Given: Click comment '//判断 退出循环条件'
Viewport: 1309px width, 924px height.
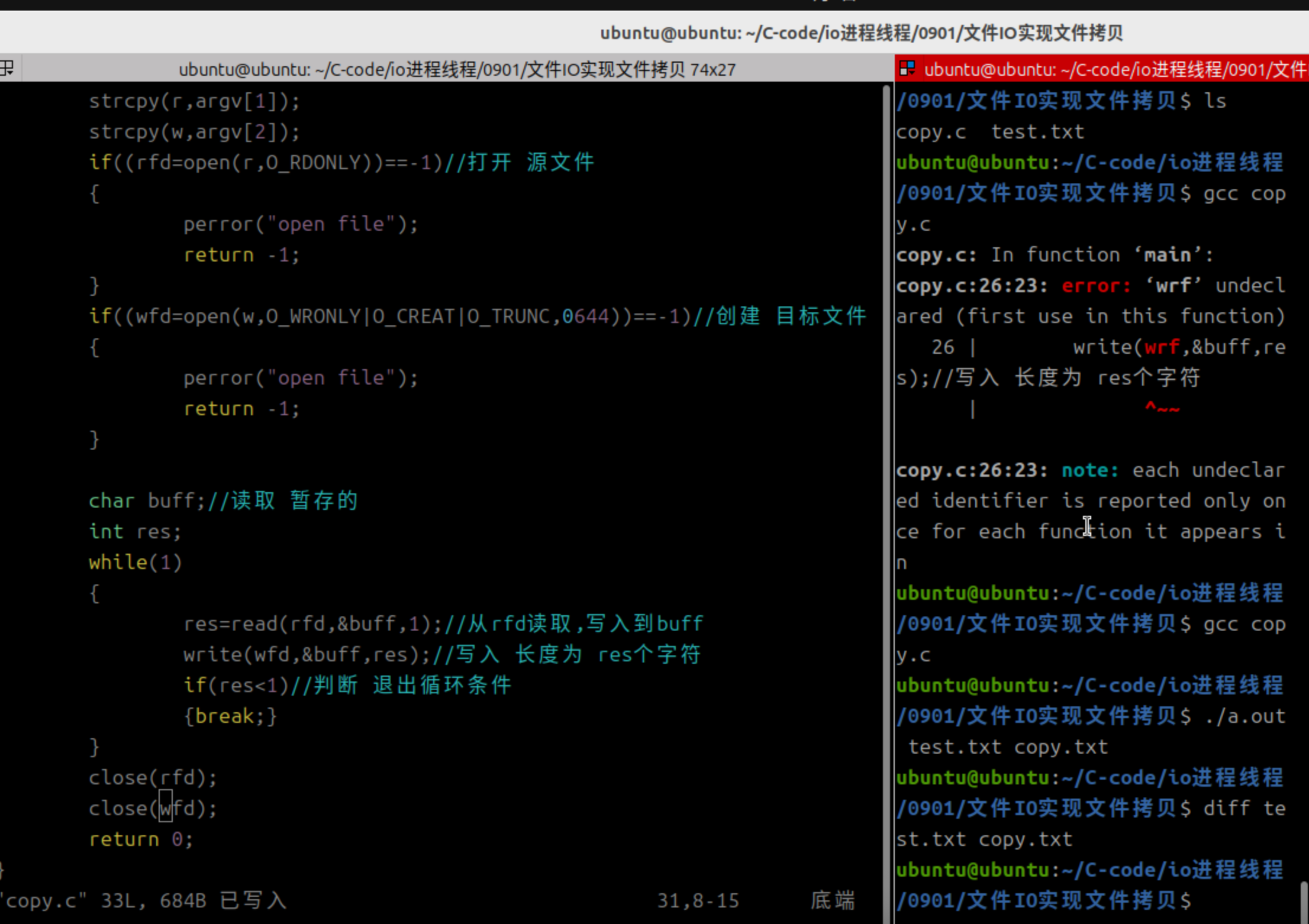Looking at the screenshot, I should point(401,686).
